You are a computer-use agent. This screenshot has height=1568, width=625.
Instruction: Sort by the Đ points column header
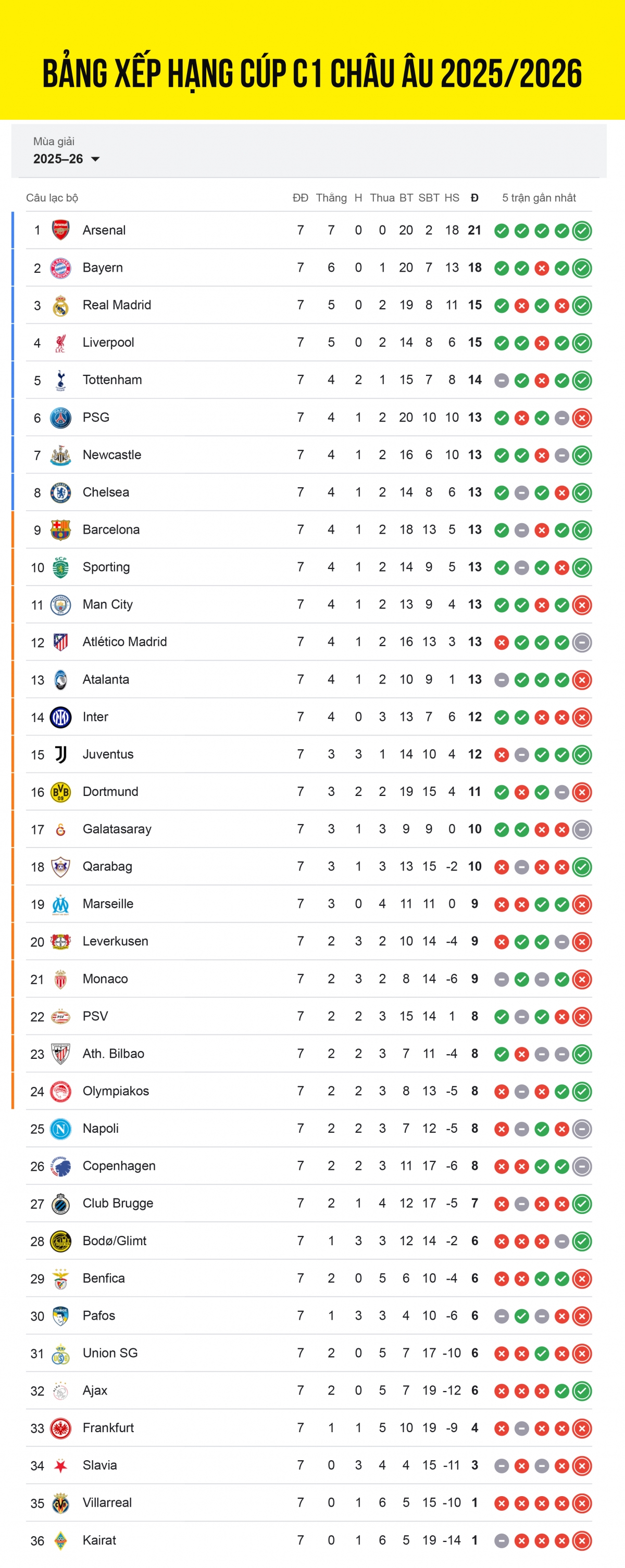pyautogui.click(x=474, y=198)
